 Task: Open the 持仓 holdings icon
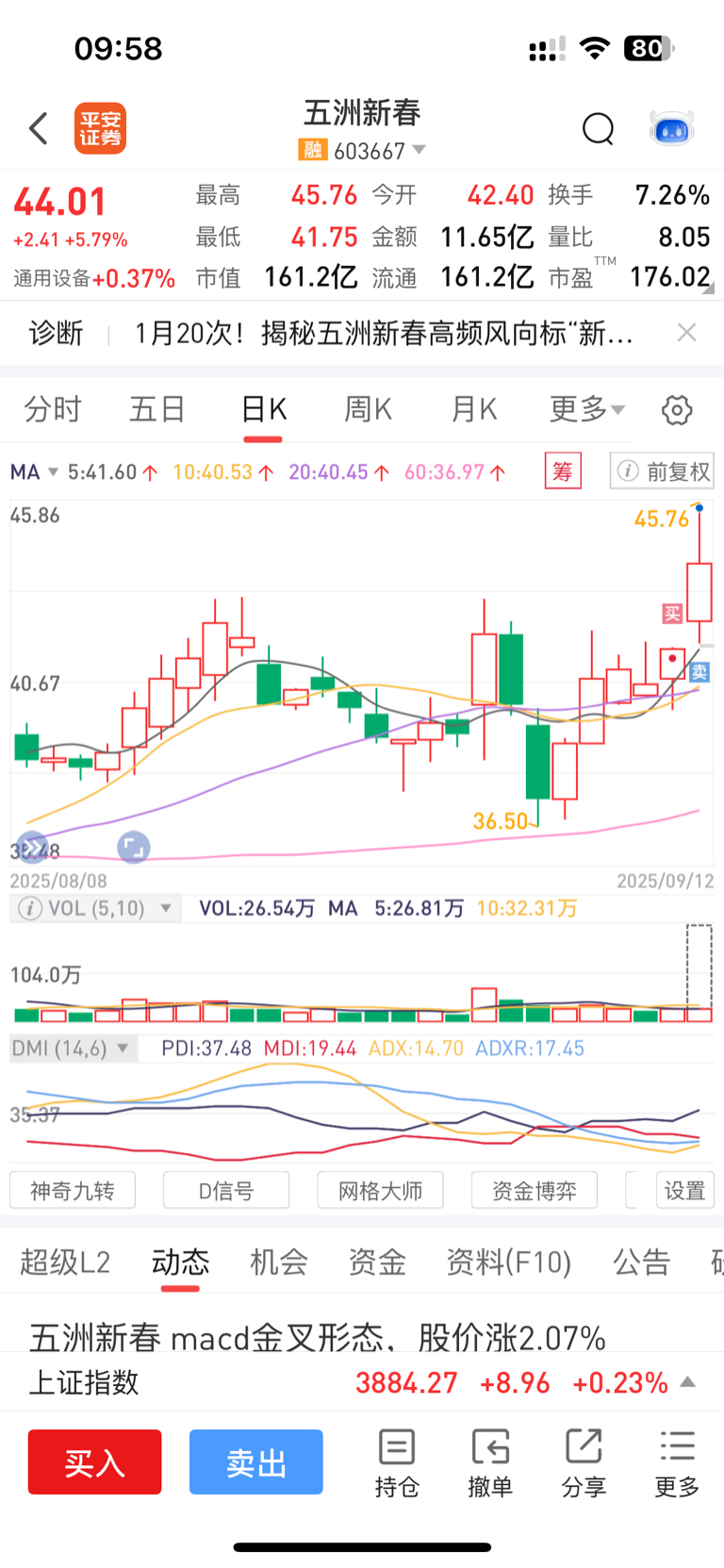396,1463
